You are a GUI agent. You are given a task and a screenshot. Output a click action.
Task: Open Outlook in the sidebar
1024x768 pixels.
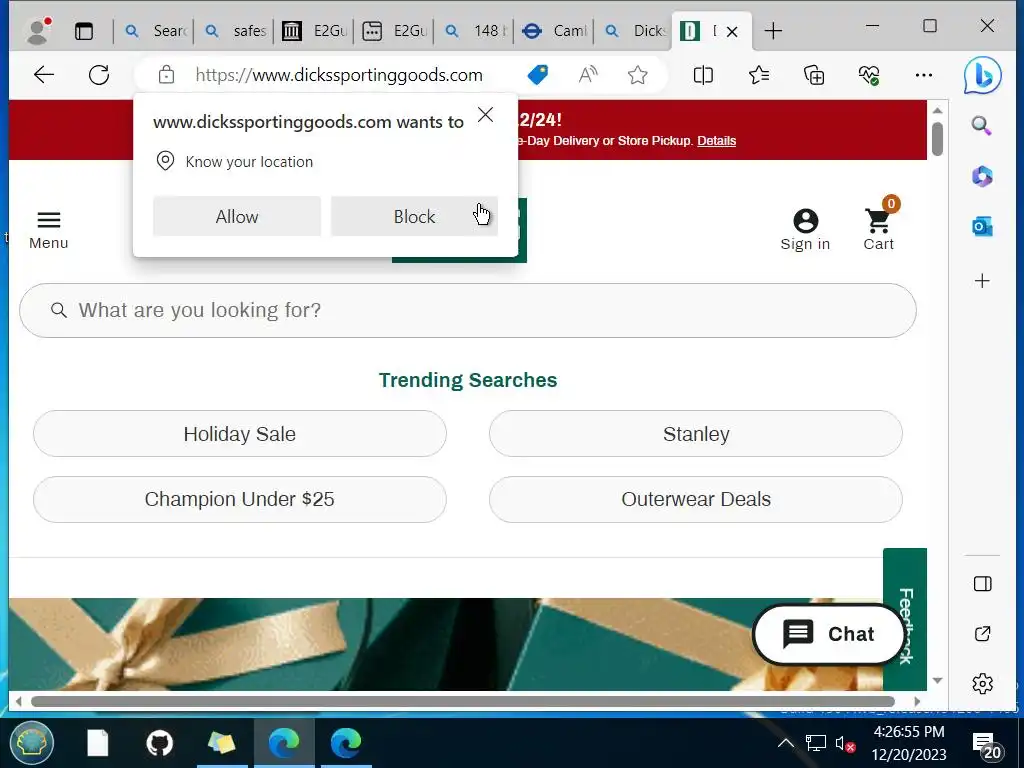pos(982,227)
